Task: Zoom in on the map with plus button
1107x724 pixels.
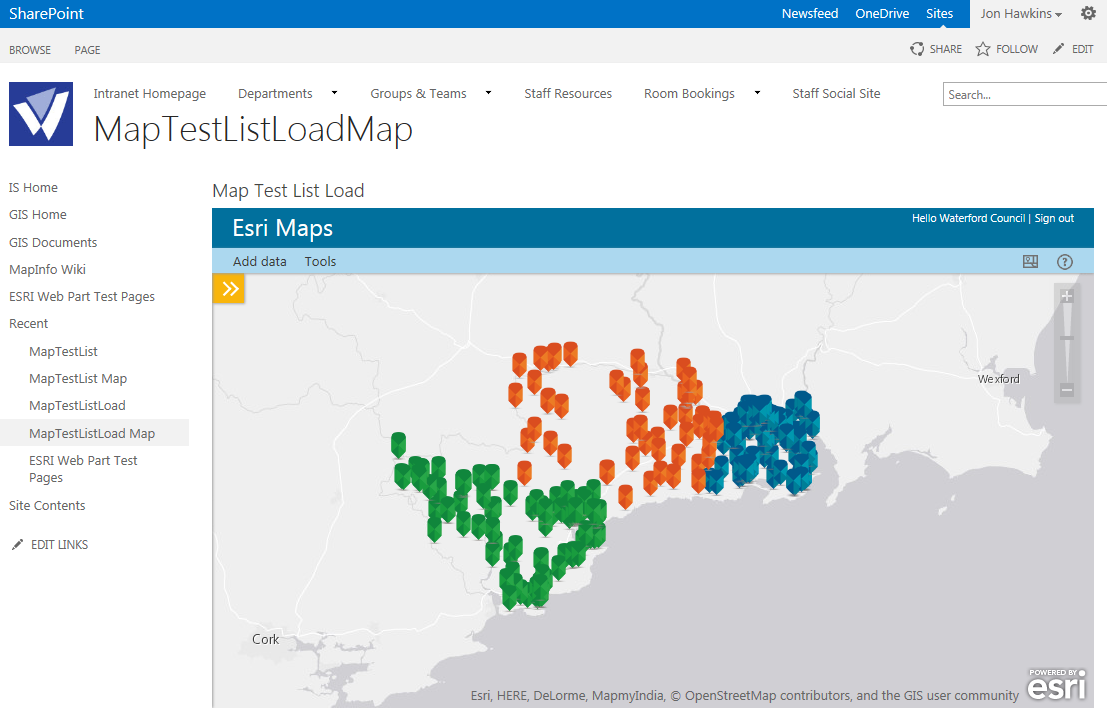Action: click(x=1067, y=296)
